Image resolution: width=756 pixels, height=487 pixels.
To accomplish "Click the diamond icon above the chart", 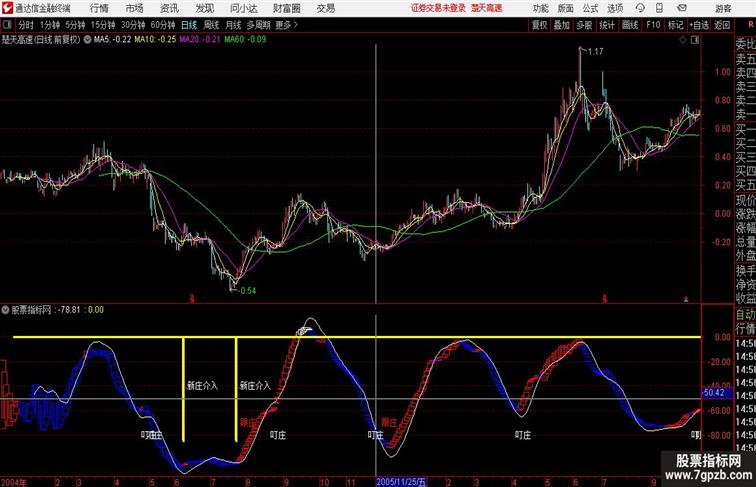I will (683, 40).
